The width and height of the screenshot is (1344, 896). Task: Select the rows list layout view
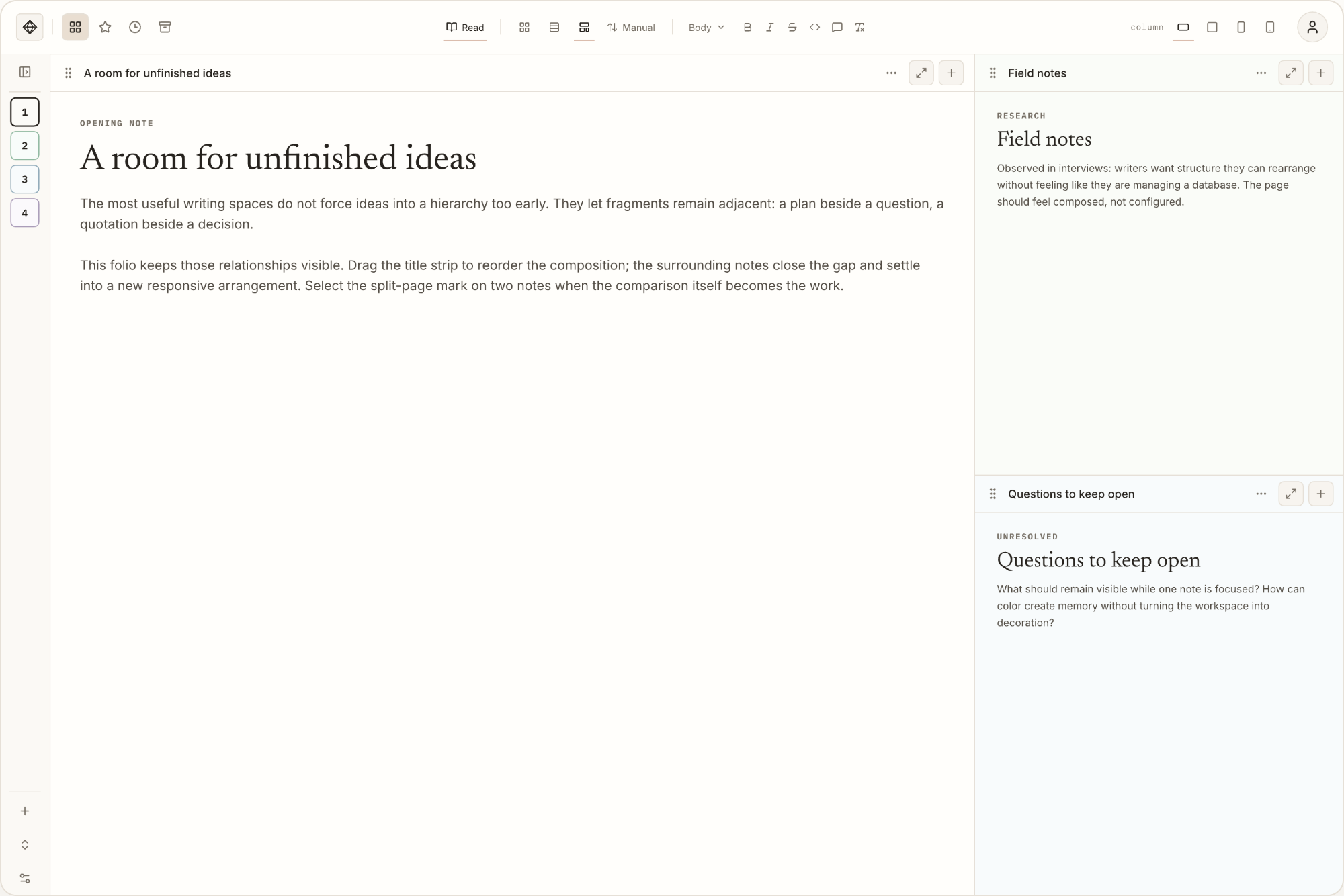coord(554,28)
